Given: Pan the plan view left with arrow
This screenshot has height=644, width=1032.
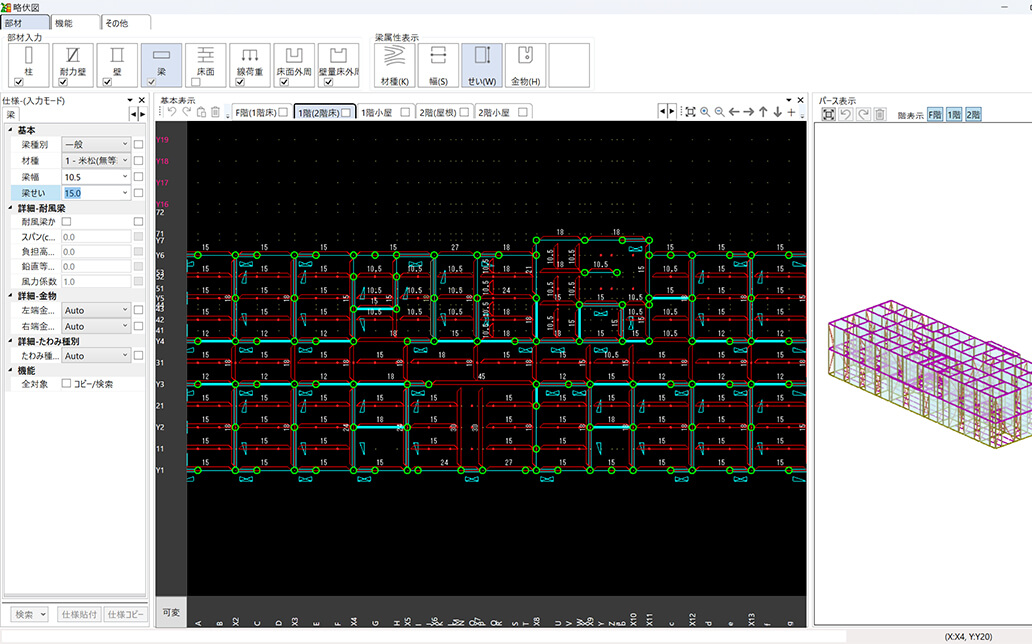Looking at the screenshot, I should [734, 112].
